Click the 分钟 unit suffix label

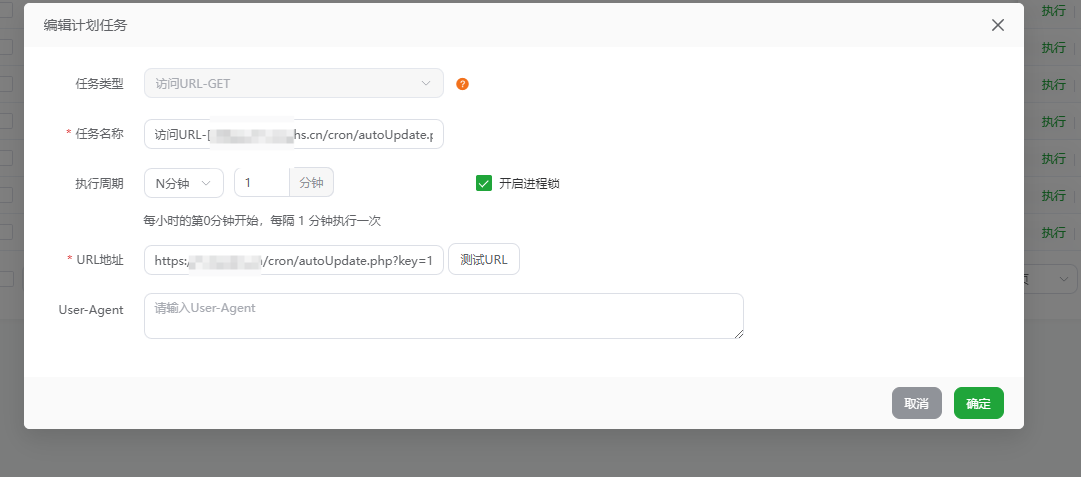pyautogui.click(x=312, y=183)
